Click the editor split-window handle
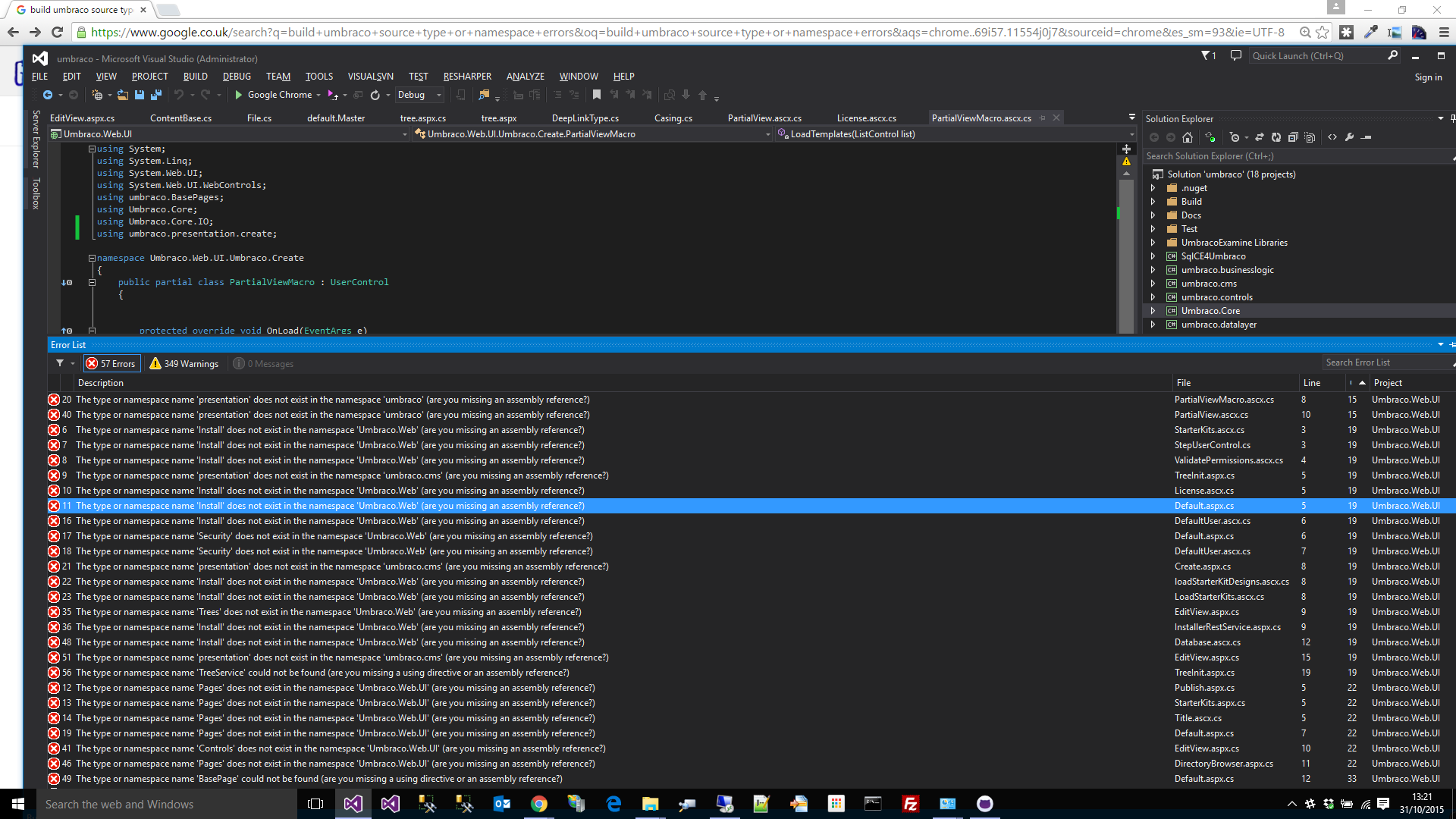 [1126, 149]
